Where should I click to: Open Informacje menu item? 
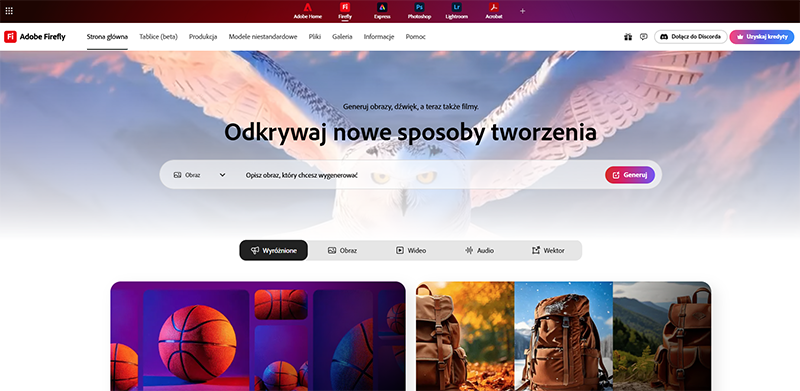click(379, 37)
